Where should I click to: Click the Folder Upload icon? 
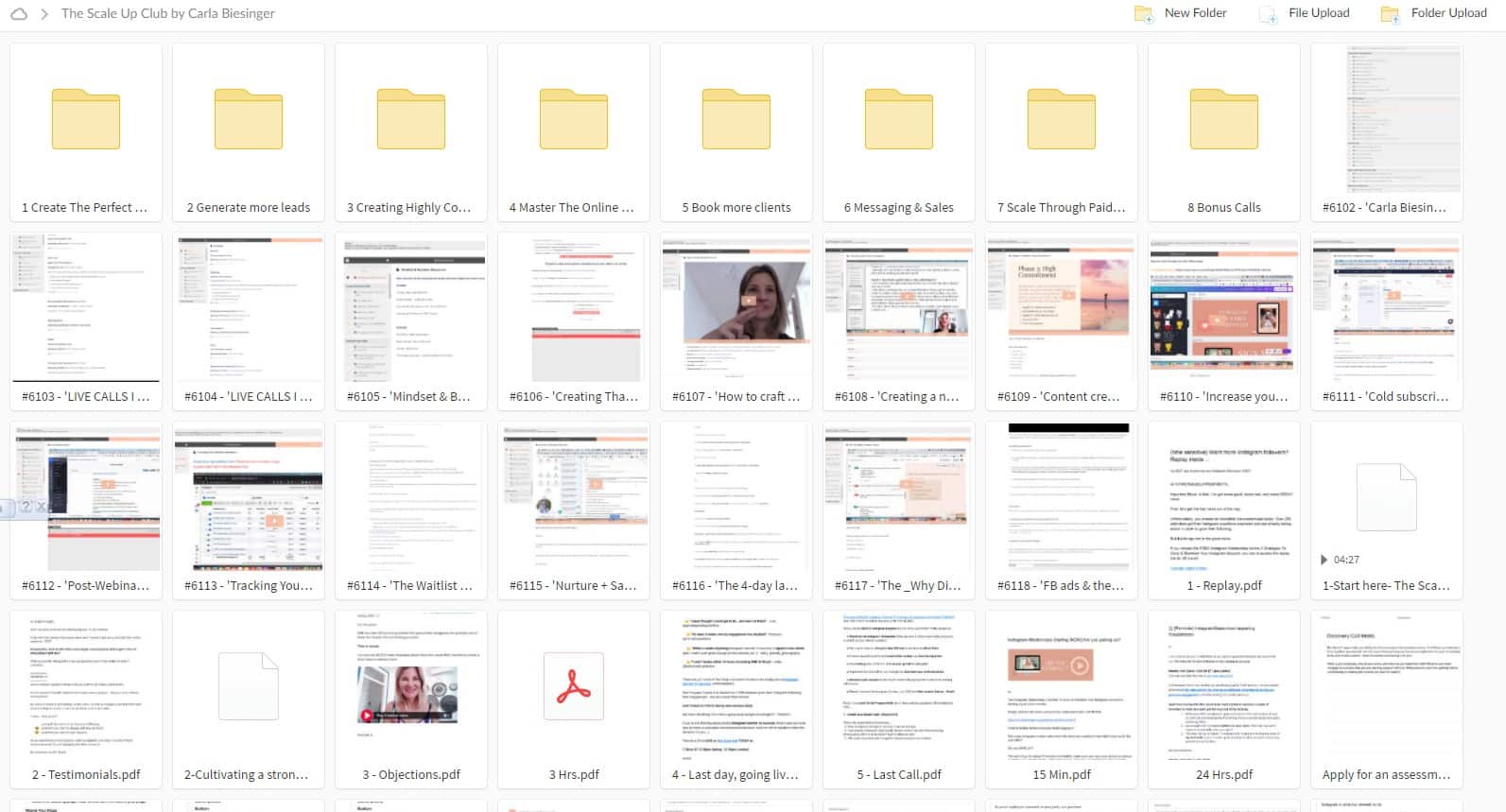tap(1390, 14)
